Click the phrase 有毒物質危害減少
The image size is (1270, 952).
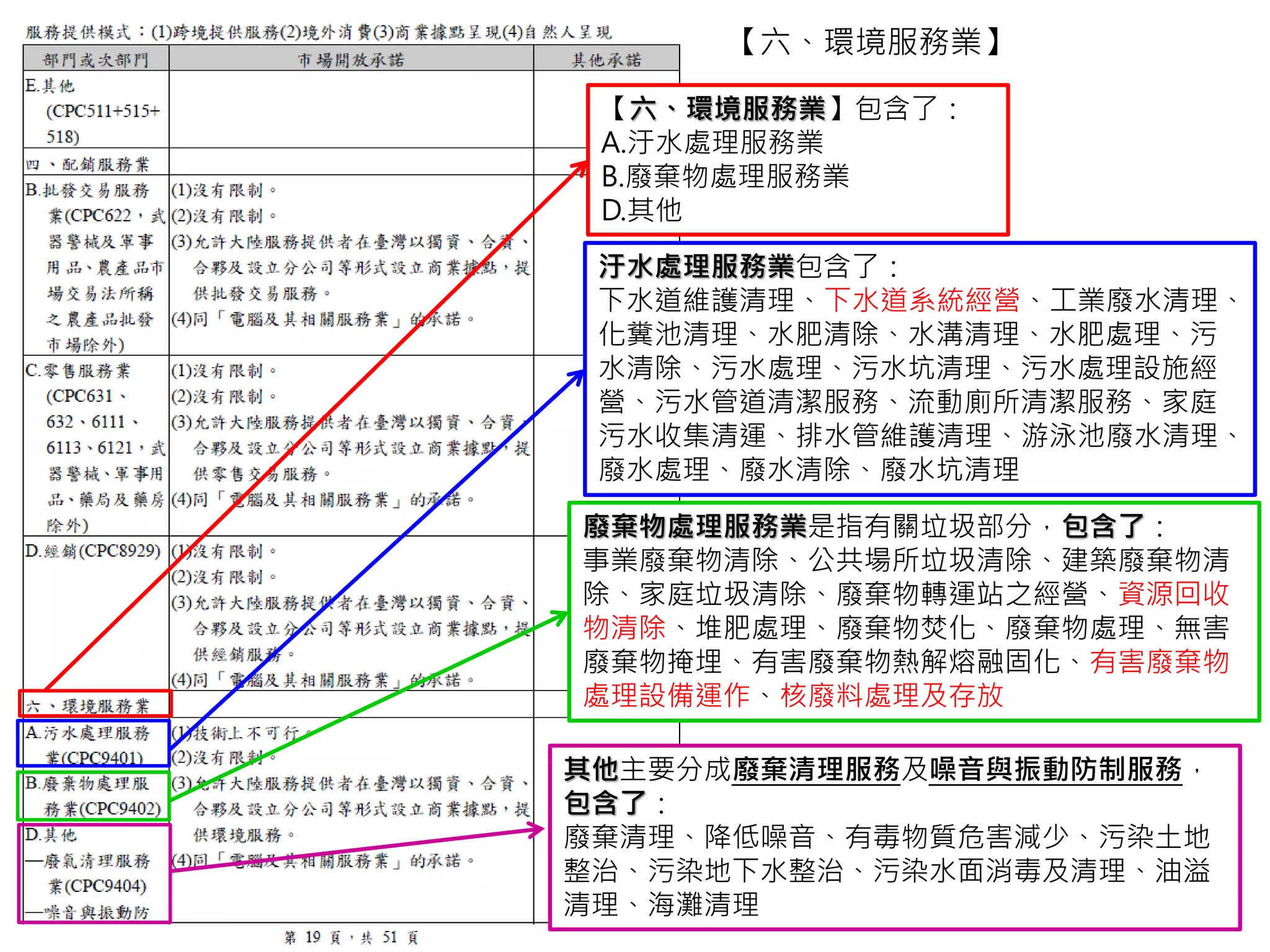coord(957,837)
